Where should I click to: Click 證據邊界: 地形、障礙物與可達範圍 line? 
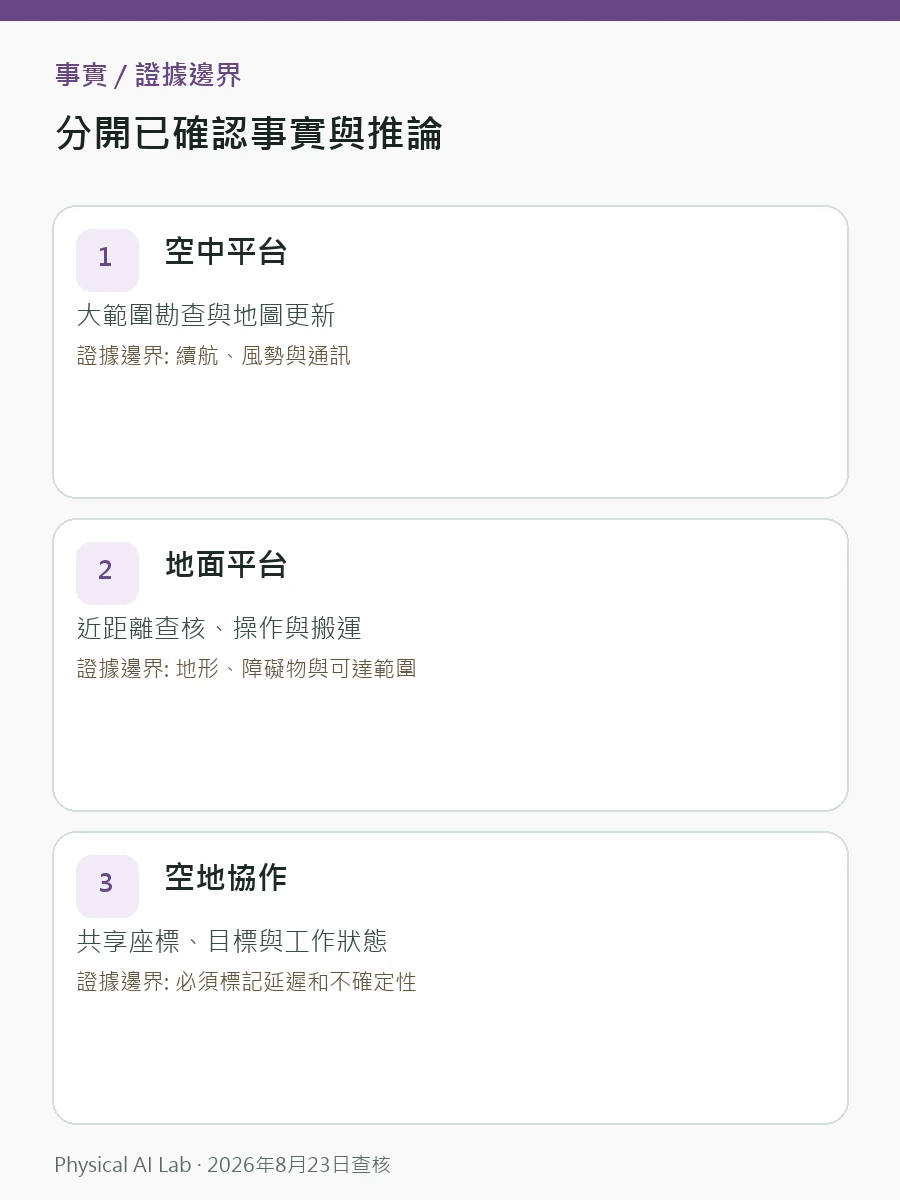click(247, 669)
